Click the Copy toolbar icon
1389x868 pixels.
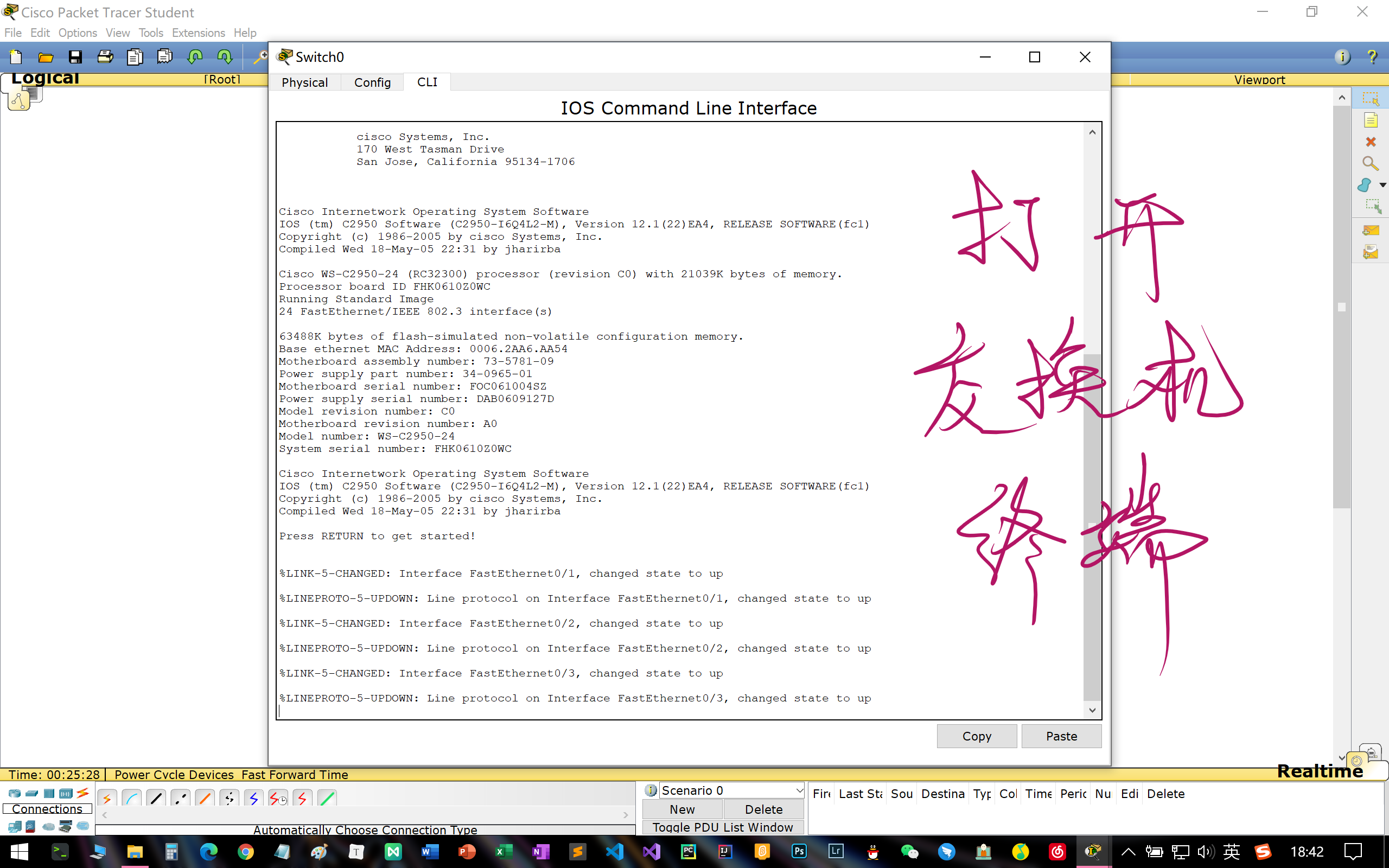tap(135, 57)
